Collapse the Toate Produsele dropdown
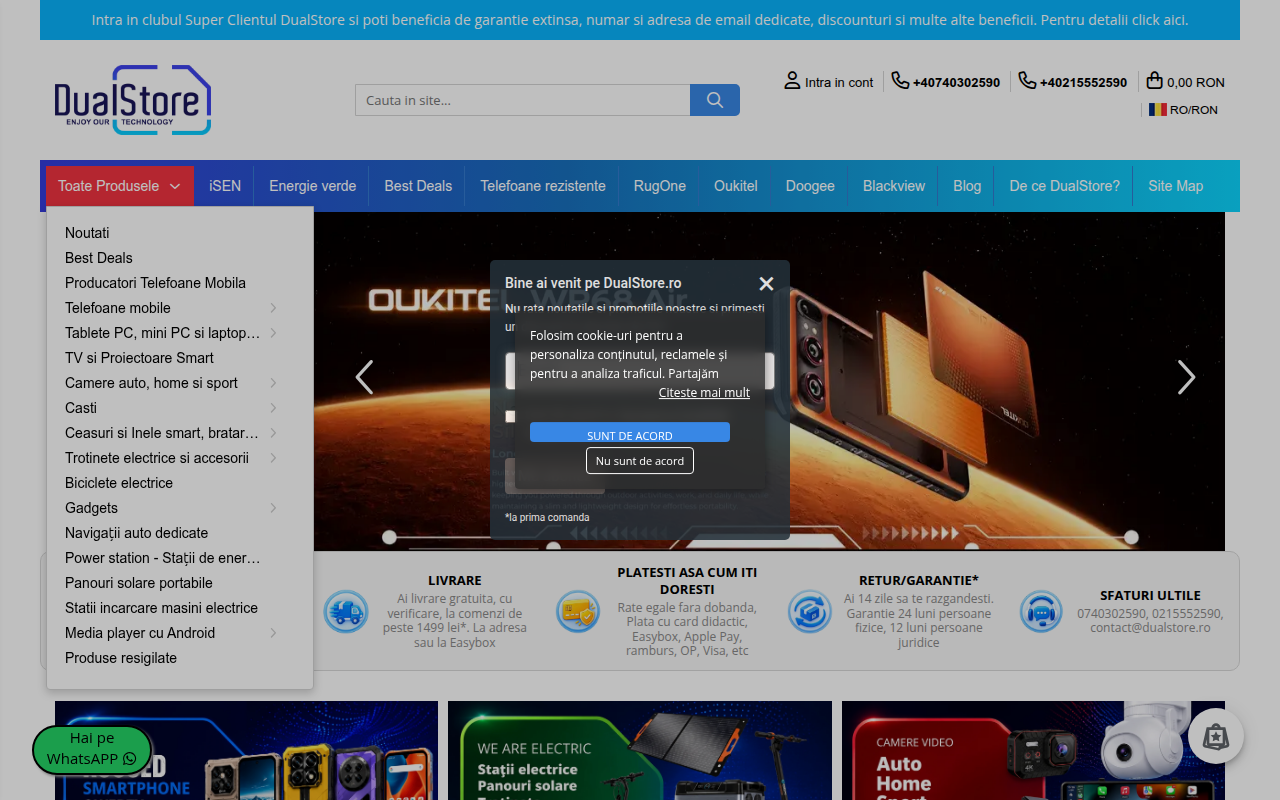Image resolution: width=1280 pixels, height=800 pixels. [119, 186]
